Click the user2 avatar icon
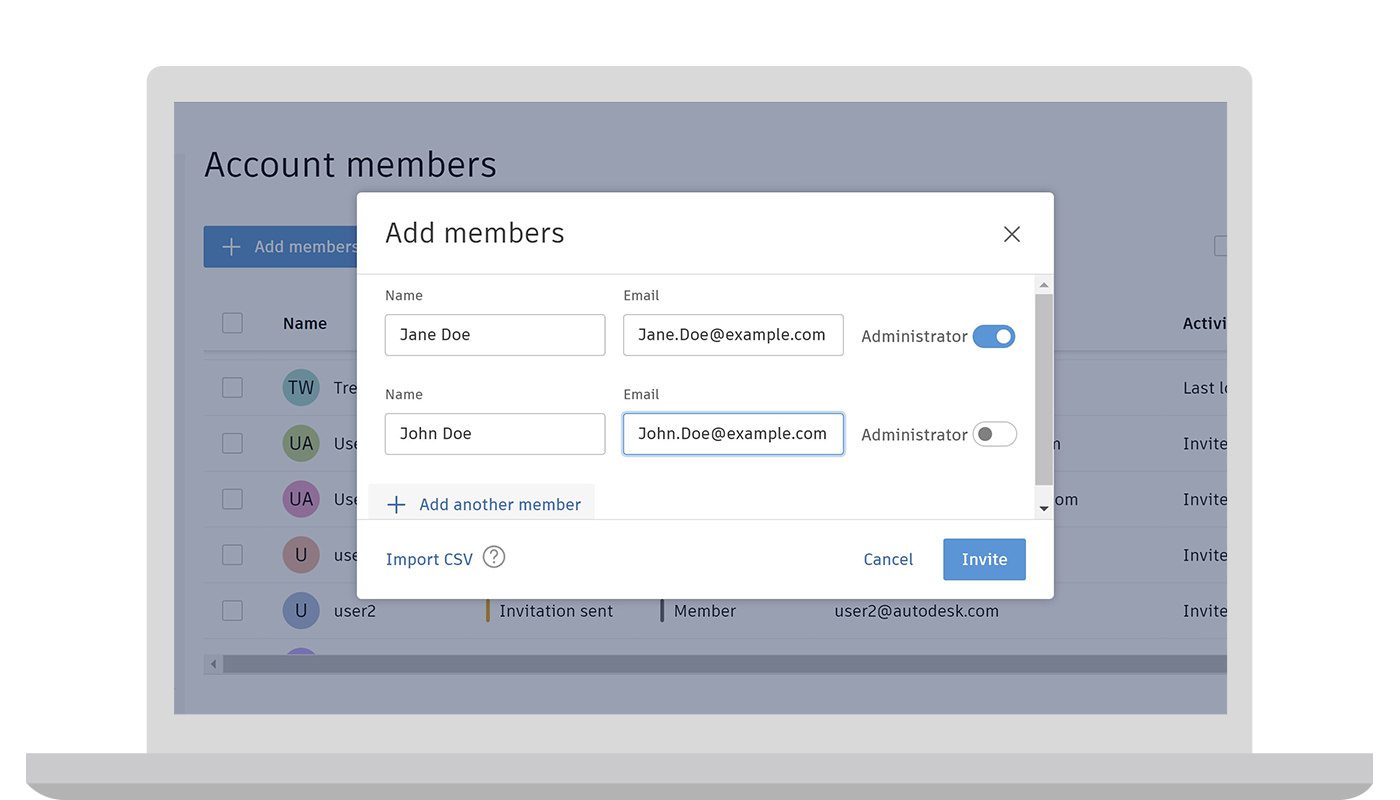1400x800 pixels. pyautogui.click(x=301, y=610)
